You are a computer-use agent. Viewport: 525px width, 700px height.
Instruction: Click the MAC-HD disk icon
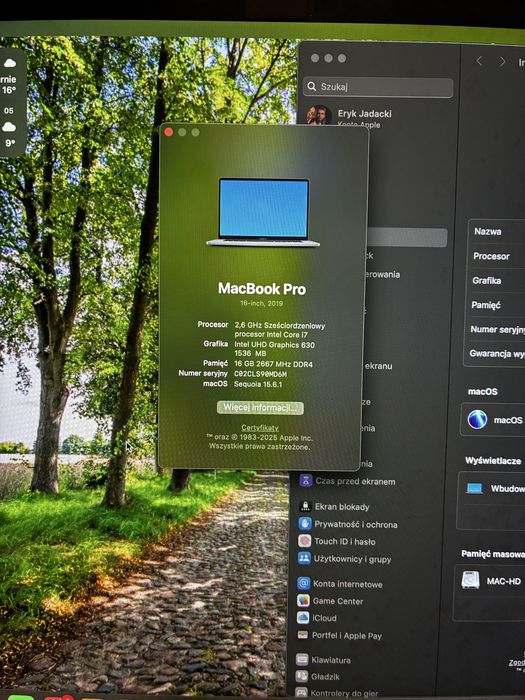point(471,580)
